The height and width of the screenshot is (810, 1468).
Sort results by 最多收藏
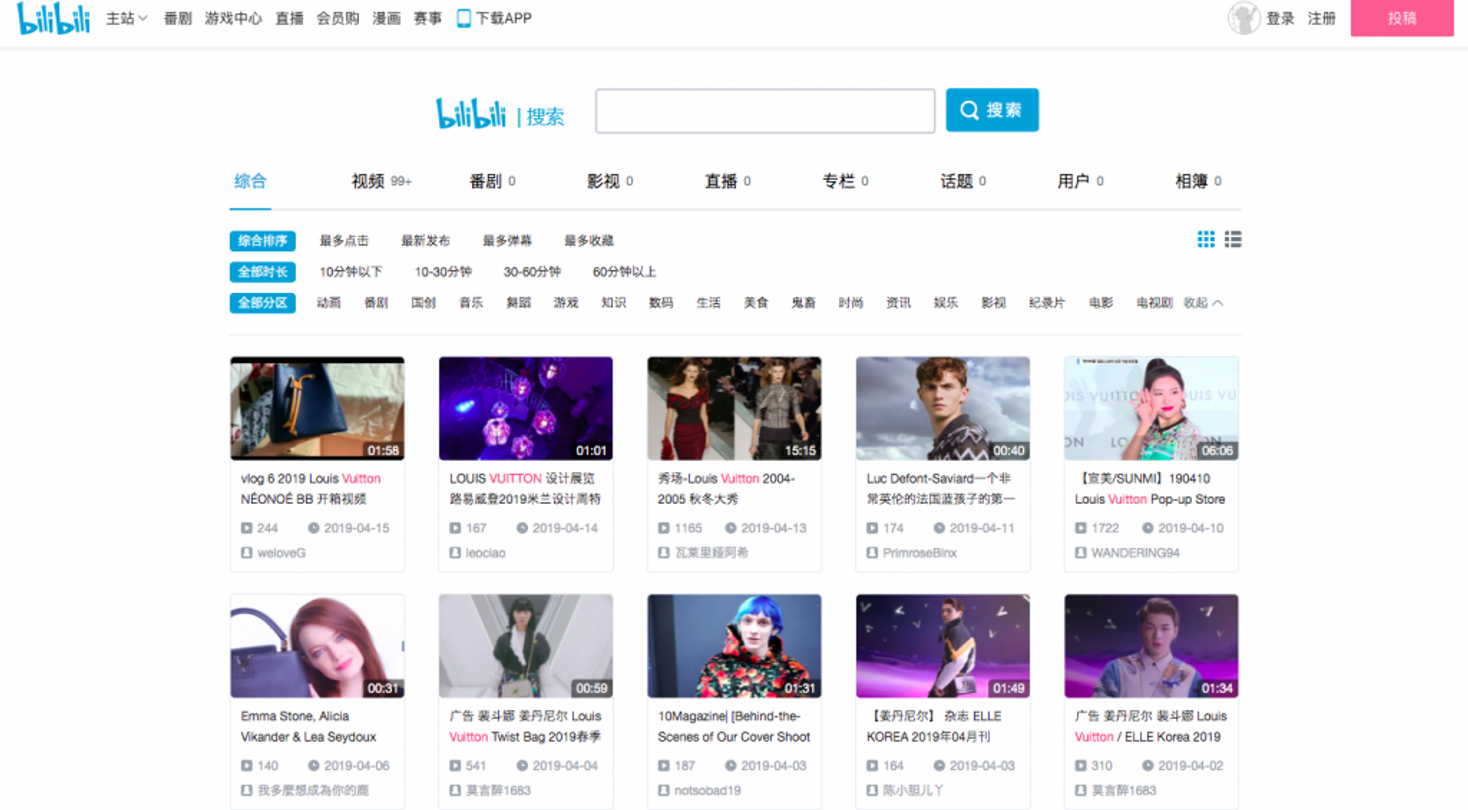point(589,241)
